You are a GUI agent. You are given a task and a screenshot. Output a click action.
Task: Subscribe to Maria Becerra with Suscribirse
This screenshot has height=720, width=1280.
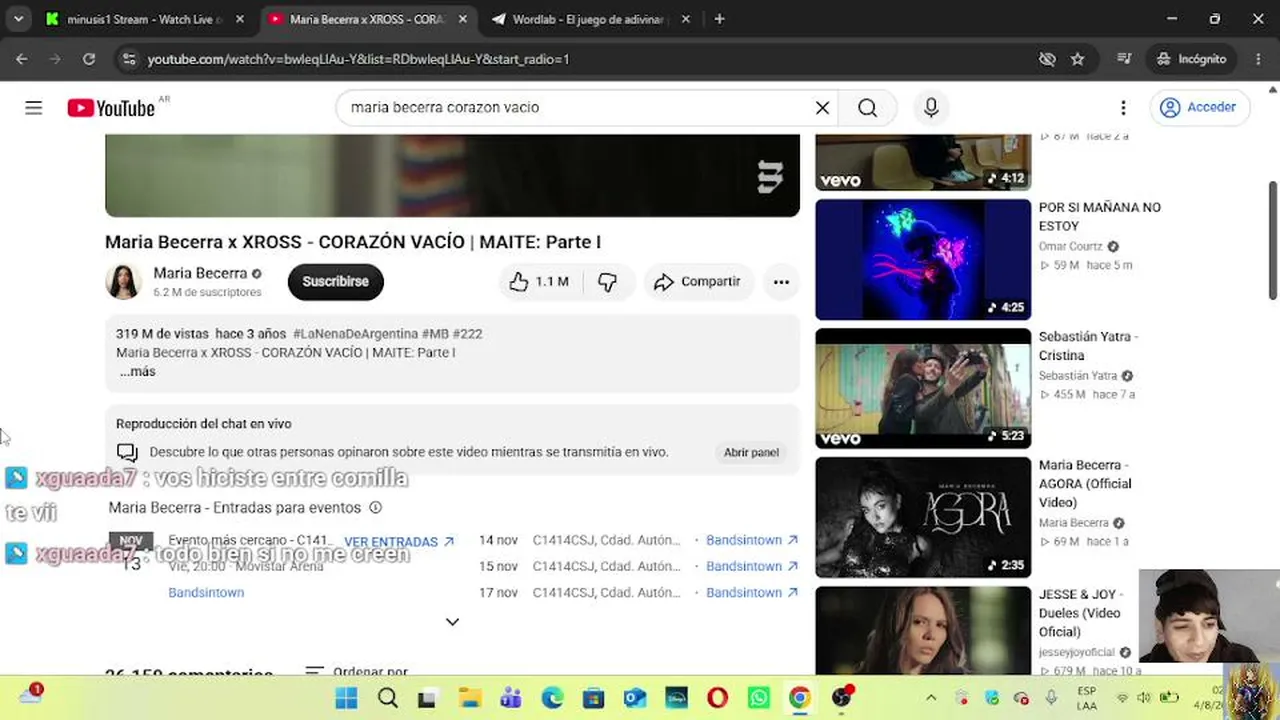coord(336,282)
